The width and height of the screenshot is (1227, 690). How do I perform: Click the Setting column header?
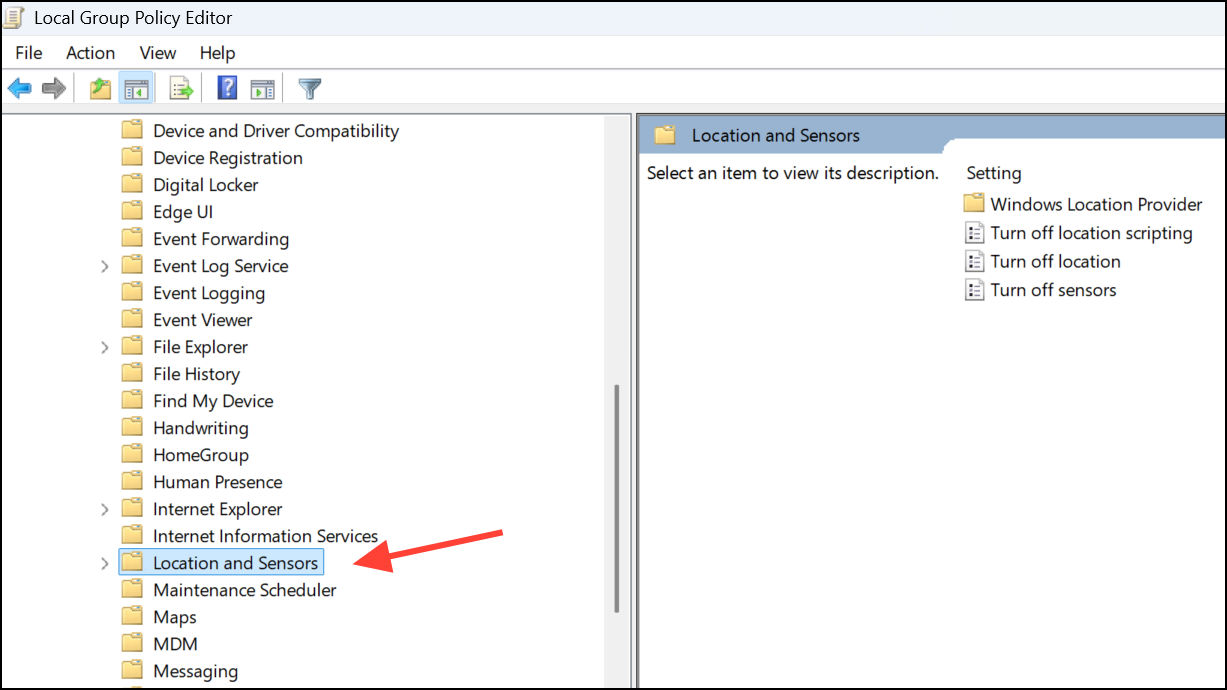tap(994, 173)
